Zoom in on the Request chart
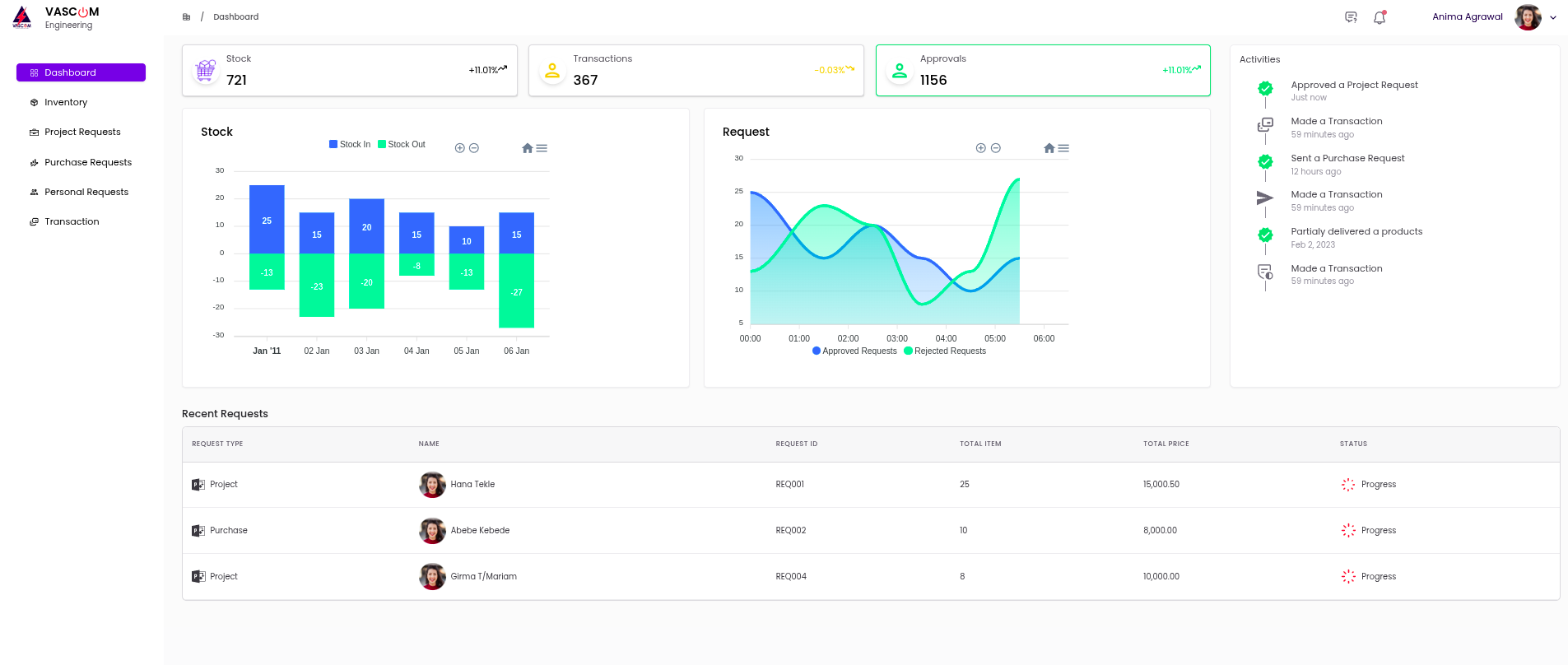The height and width of the screenshot is (665, 1568). pos(980,148)
